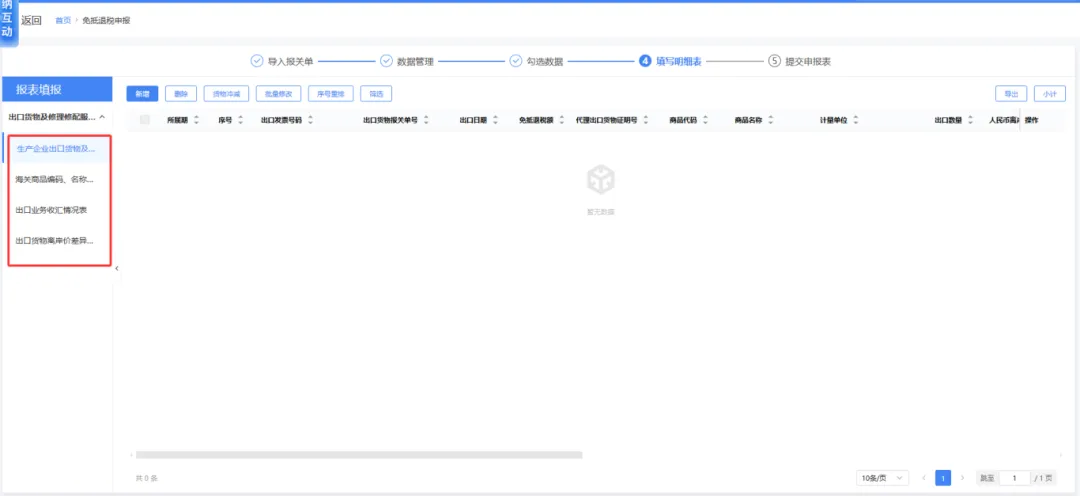
Task: Sort by 代理出口货物证明号 column arrows
Action: (x=645, y=120)
